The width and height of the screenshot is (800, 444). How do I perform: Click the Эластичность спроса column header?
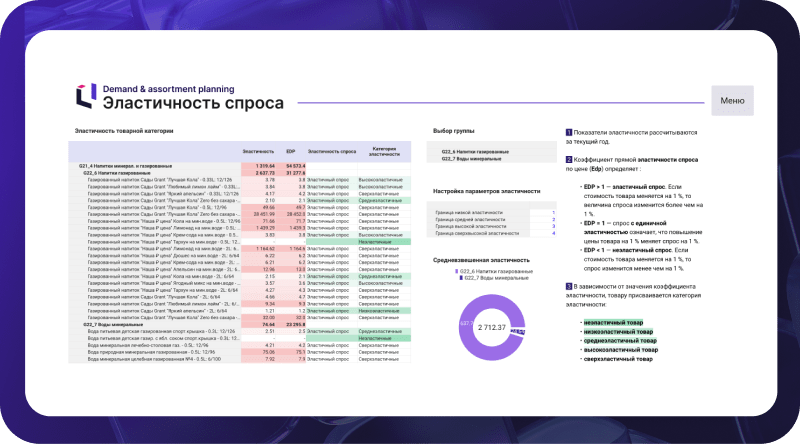pos(332,152)
